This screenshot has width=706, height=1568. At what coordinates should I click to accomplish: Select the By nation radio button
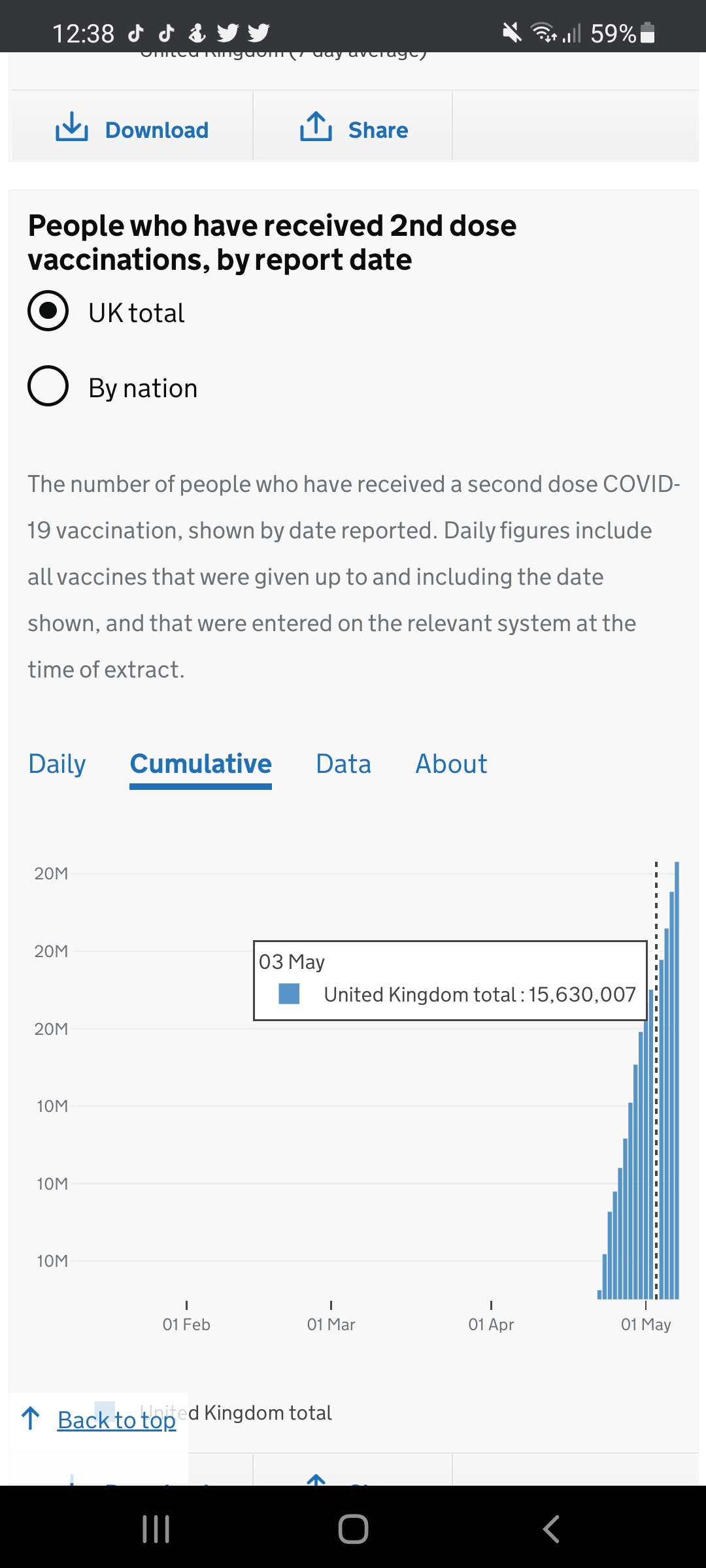point(47,386)
